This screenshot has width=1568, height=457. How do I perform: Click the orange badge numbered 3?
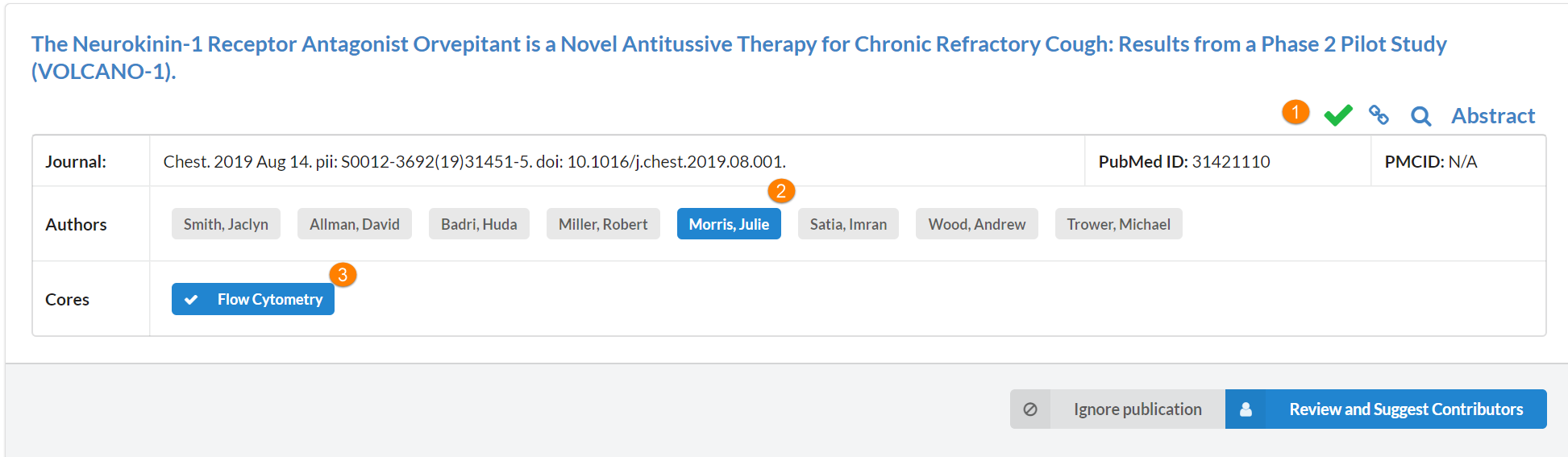(x=343, y=275)
